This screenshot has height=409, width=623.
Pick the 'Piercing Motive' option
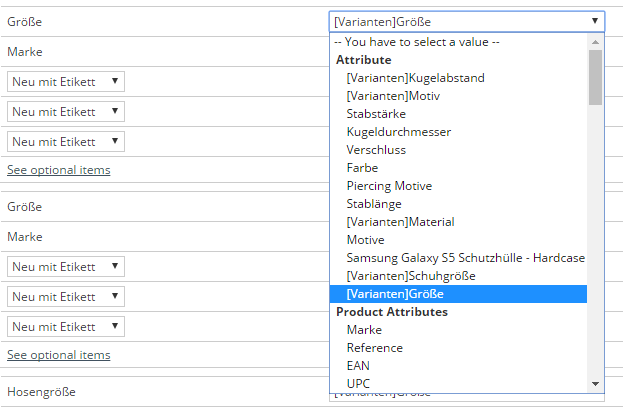(389, 186)
